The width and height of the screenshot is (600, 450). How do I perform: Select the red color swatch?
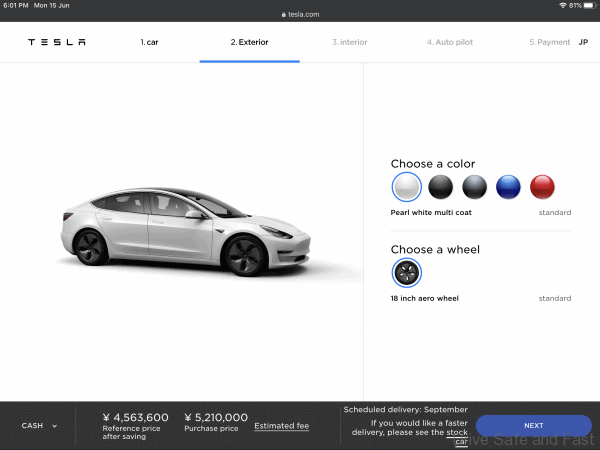click(542, 187)
